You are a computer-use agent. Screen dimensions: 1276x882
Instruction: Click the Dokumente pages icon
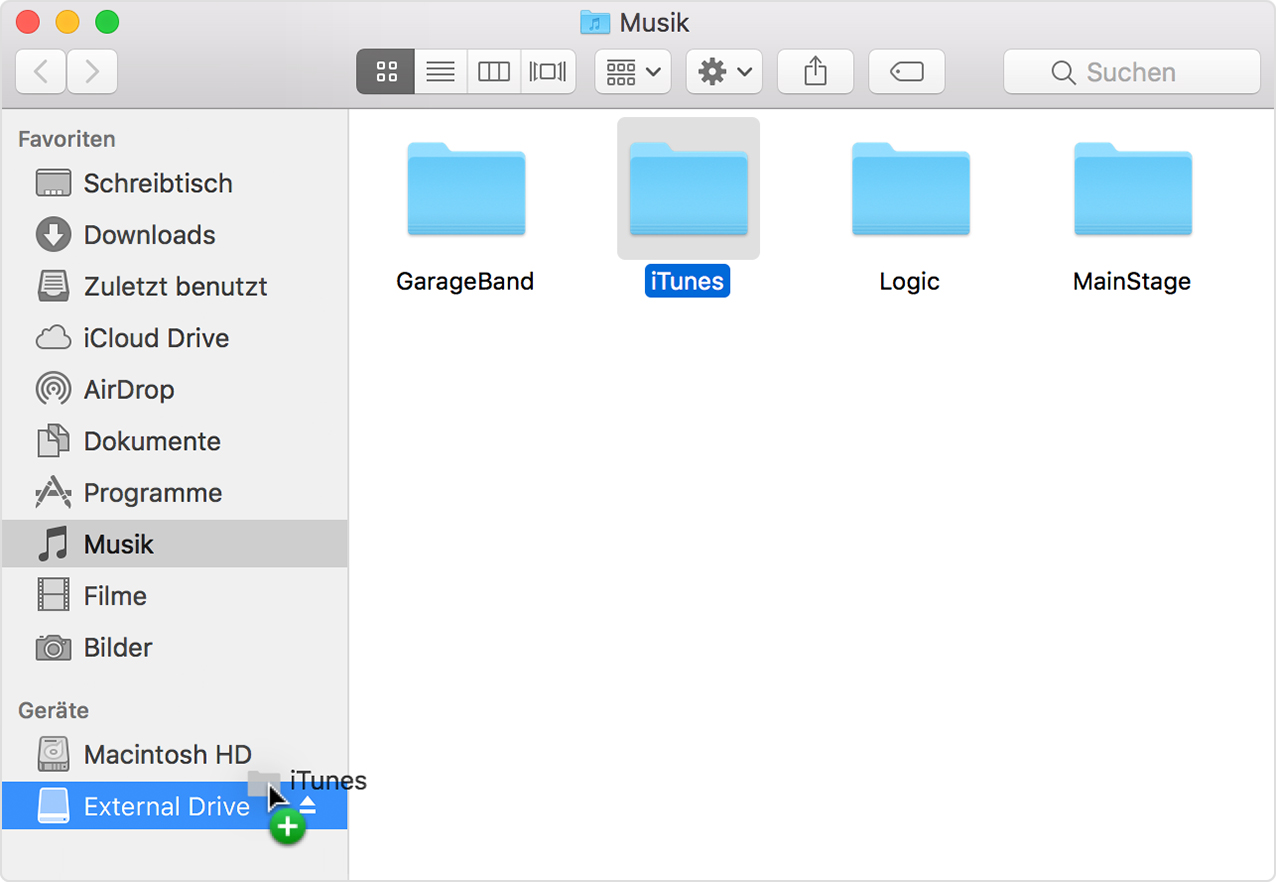coord(53,441)
